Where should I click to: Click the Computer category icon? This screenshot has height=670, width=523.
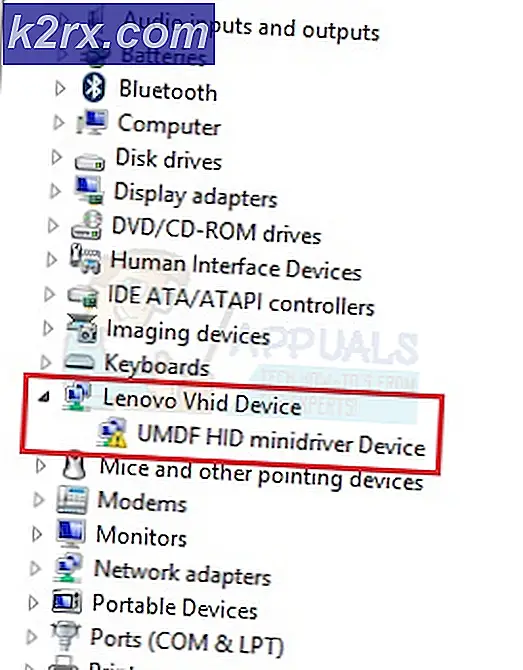point(92,123)
